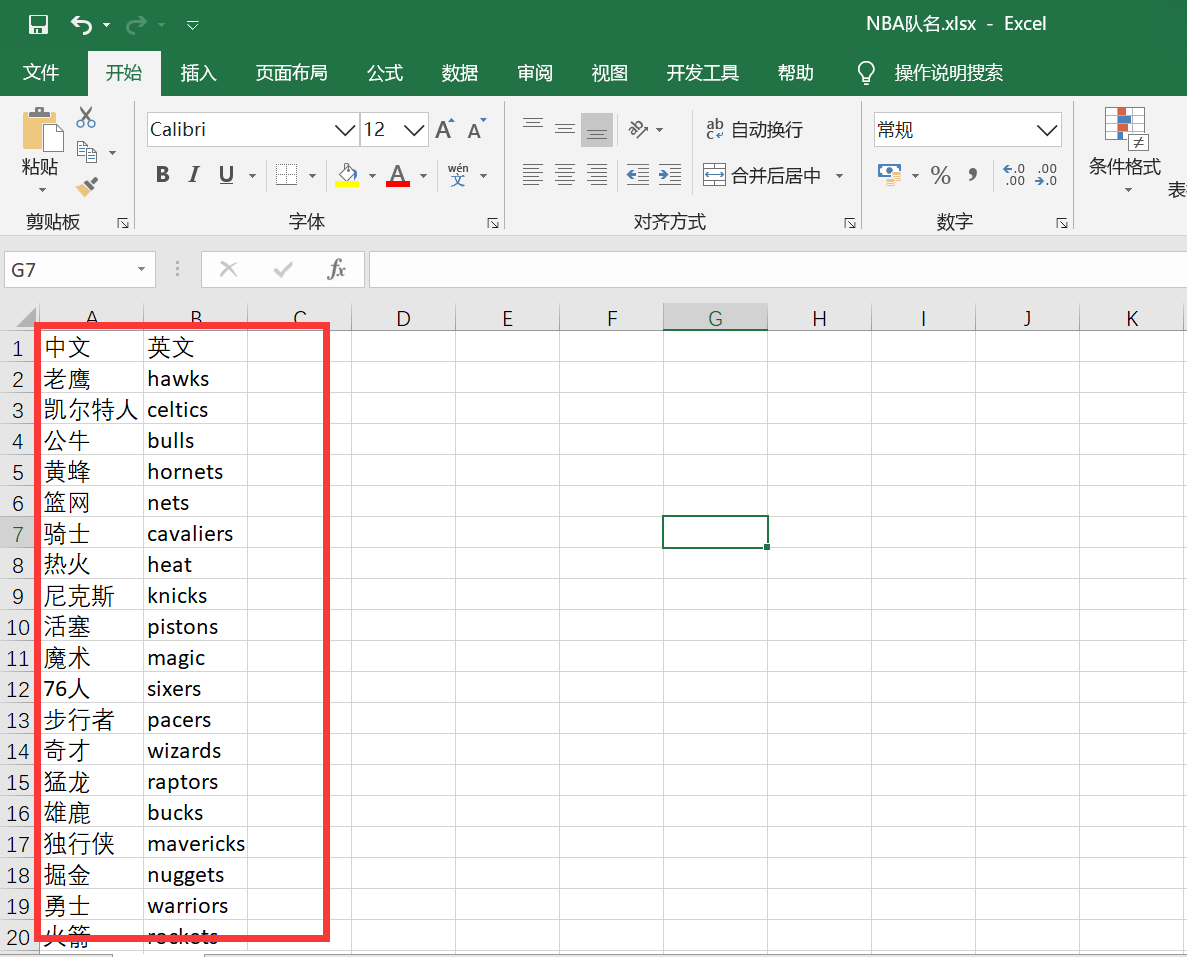Align text to the right
1187x957 pixels.
597,175
